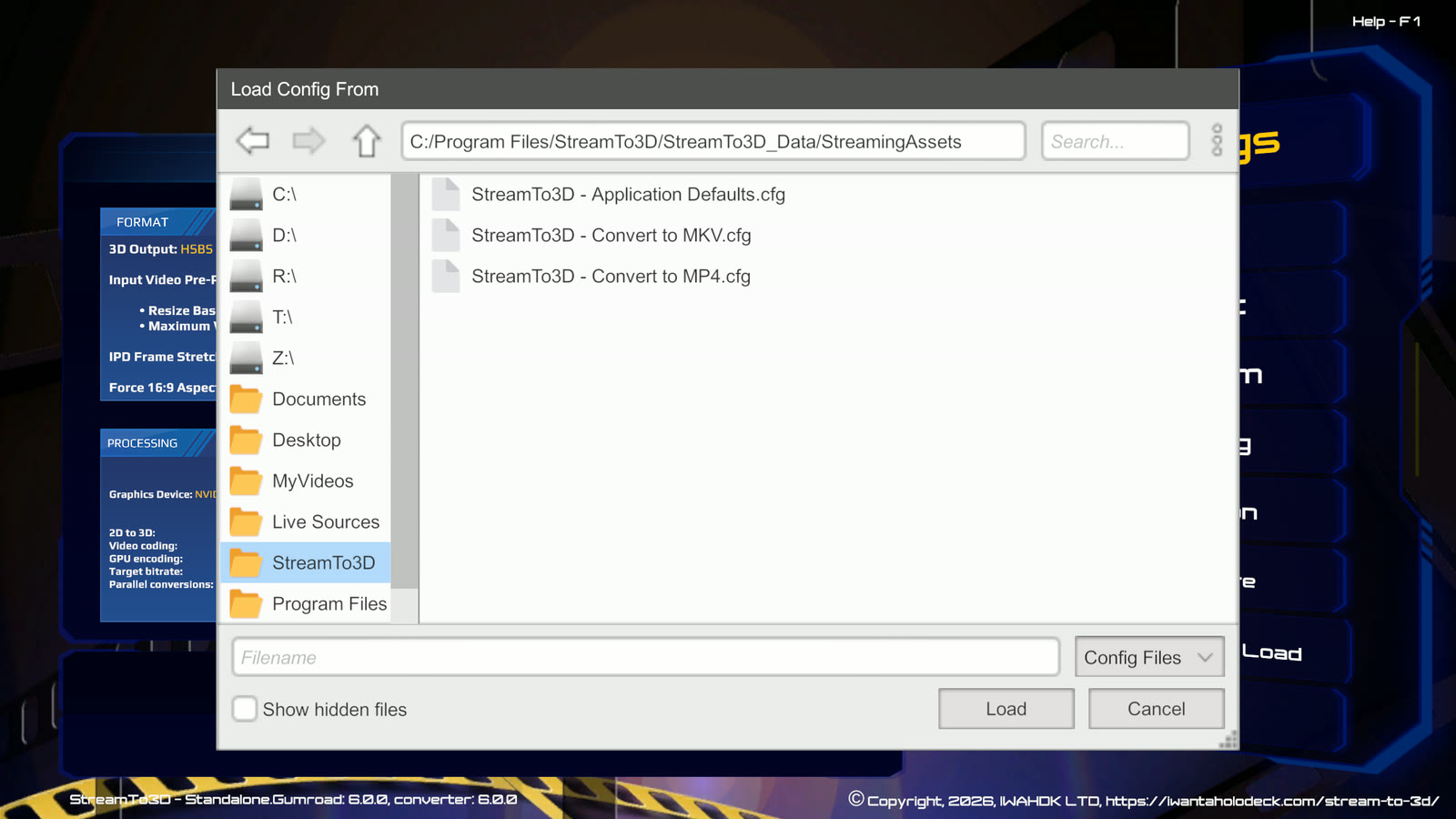This screenshot has width=1456, height=819.
Task: Click the Cancel button
Action: coord(1157,709)
